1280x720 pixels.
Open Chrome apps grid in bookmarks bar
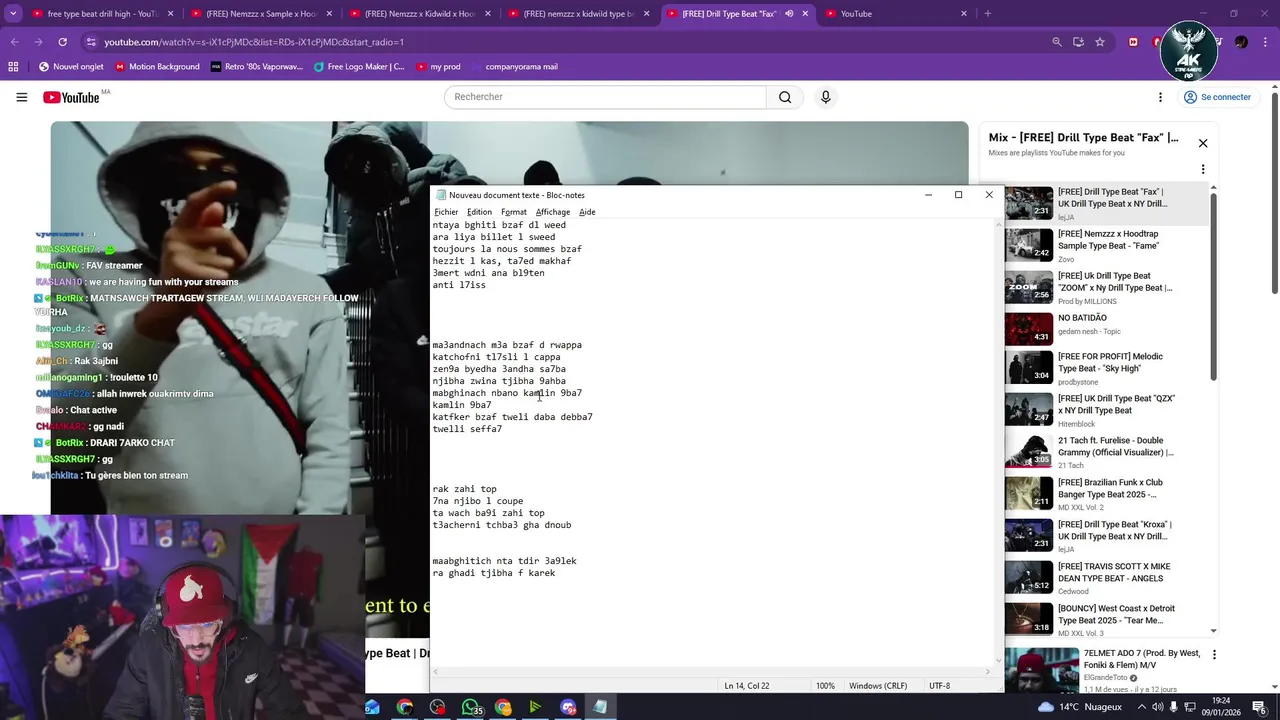pos(13,67)
